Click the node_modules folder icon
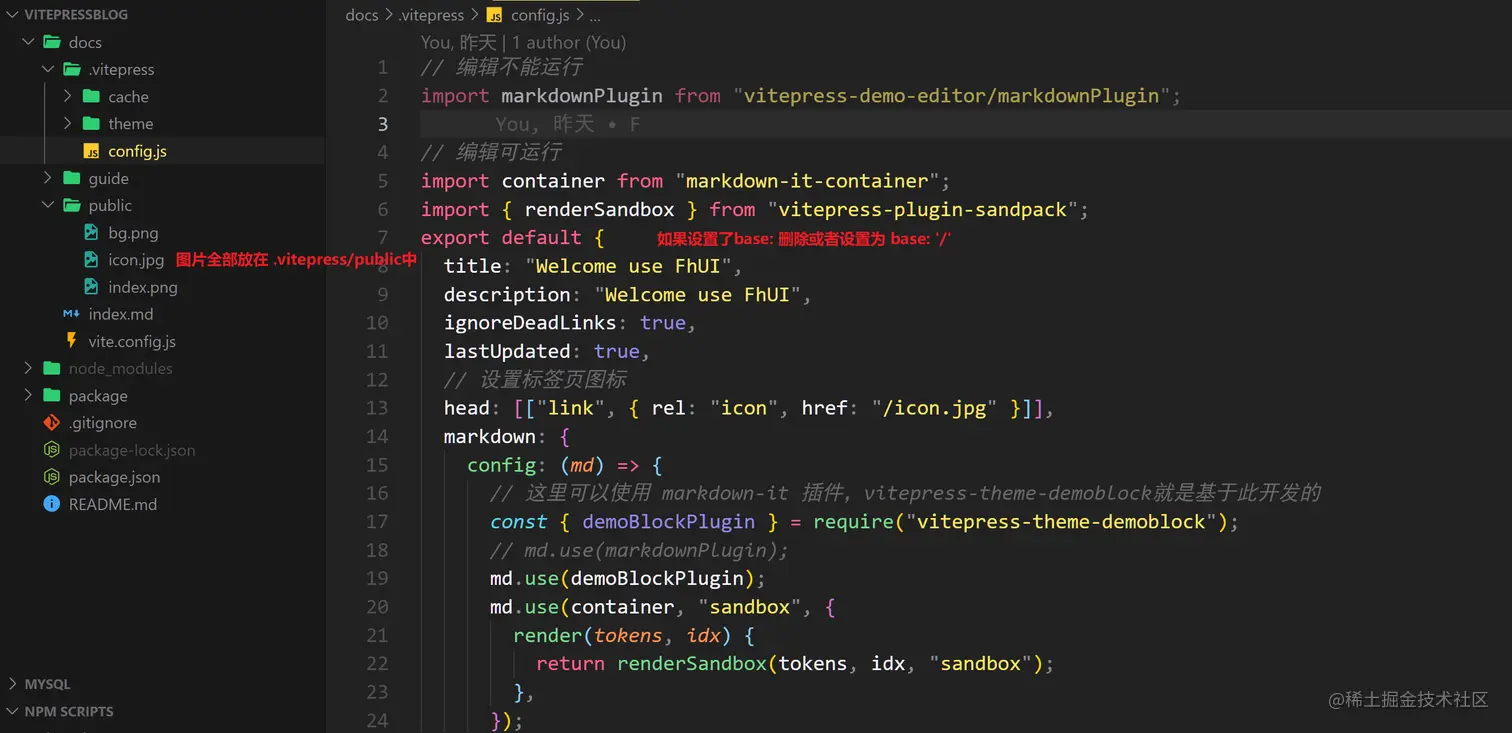This screenshot has width=1512, height=733. 52,368
